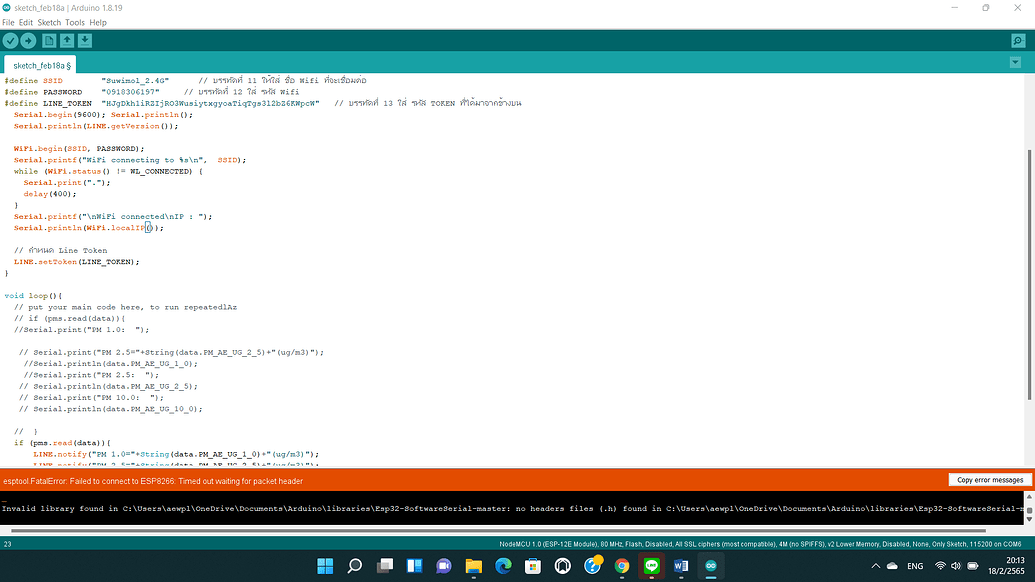The image size is (1035, 582).
Task: Click the if (pms.read(data)) line
Action: coord(62,443)
